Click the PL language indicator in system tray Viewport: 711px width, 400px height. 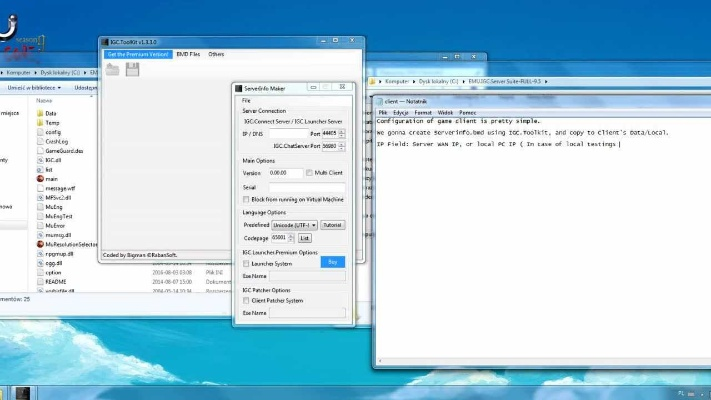681,393
